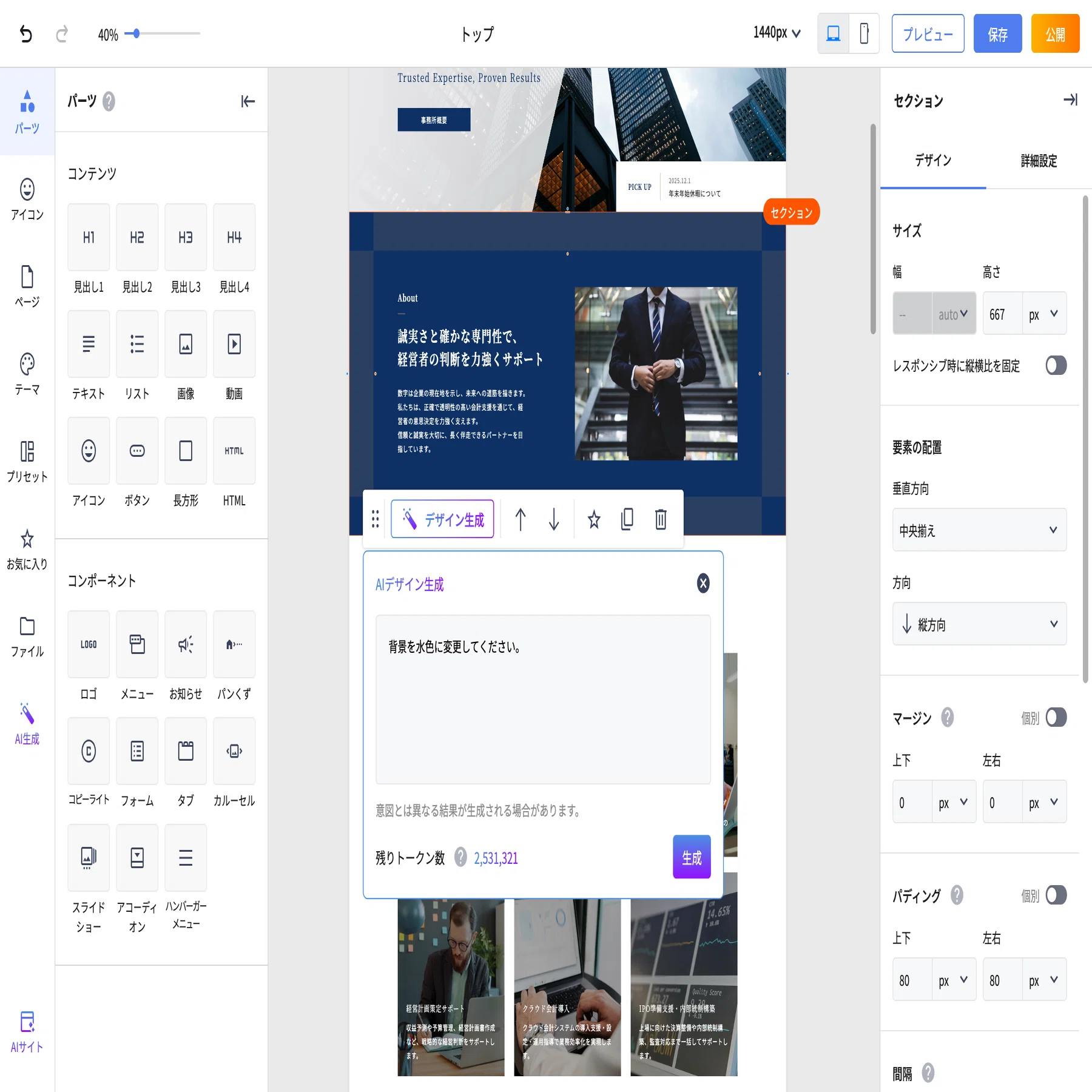Viewport: 1092px width, 1092px height.
Task: Click the 公開 button
Action: pyautogui.click(x=1055, y=34)
